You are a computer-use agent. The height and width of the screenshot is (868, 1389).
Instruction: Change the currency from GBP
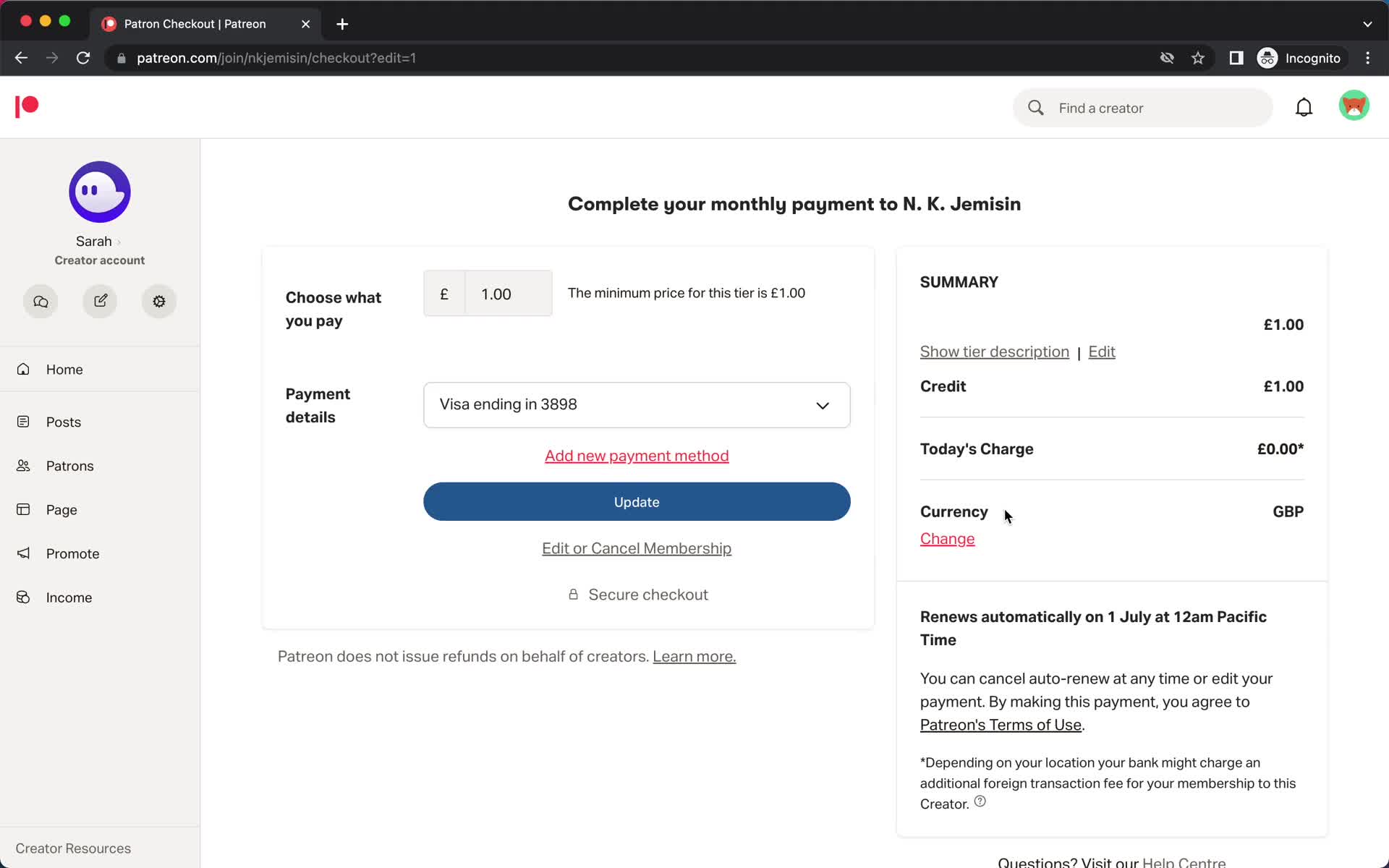click(x=947, y=539)
